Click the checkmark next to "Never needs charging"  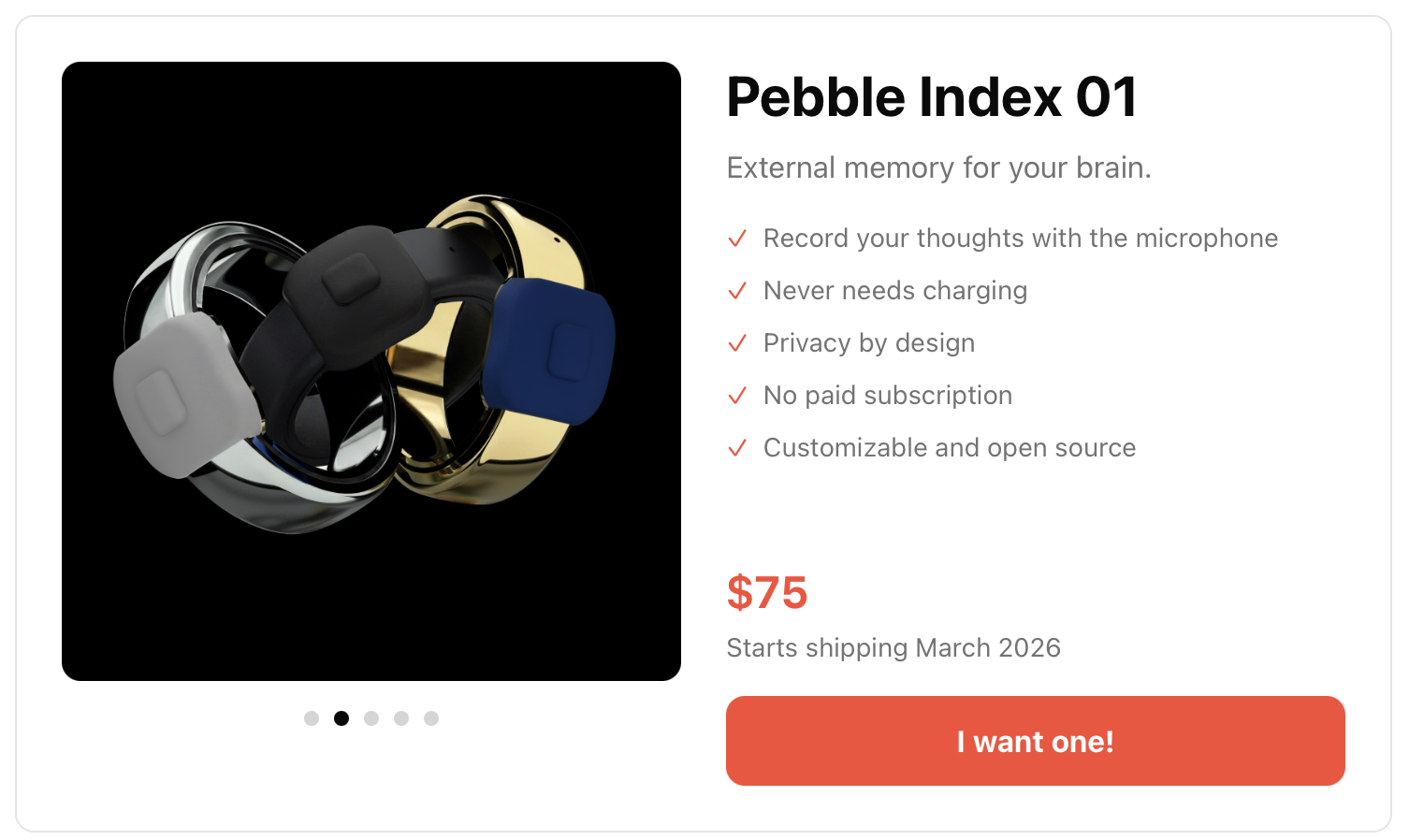(x=737, y=291)
